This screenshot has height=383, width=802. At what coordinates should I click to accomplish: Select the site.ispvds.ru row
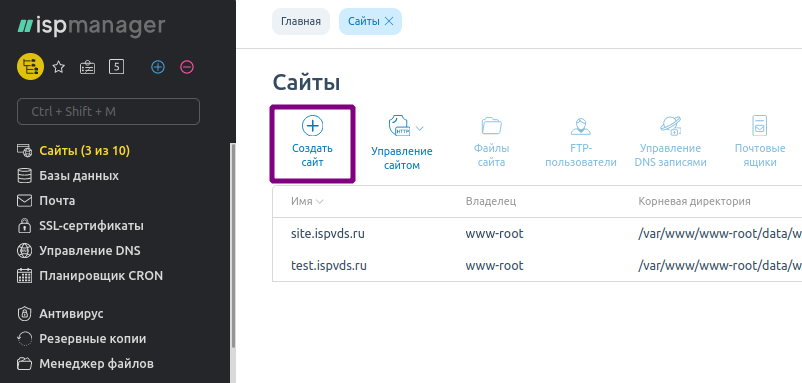537,234
